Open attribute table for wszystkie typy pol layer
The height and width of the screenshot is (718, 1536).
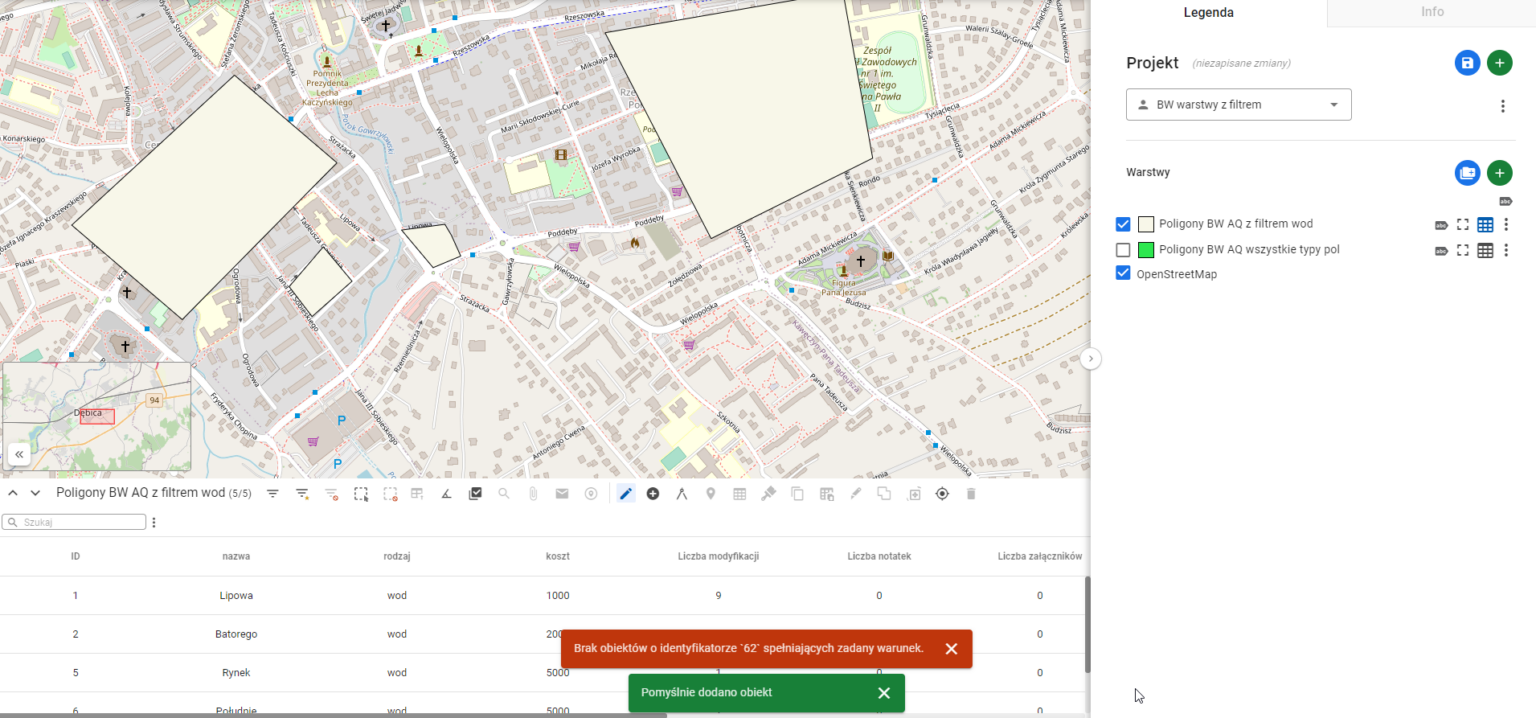[x=1485, y=250]
